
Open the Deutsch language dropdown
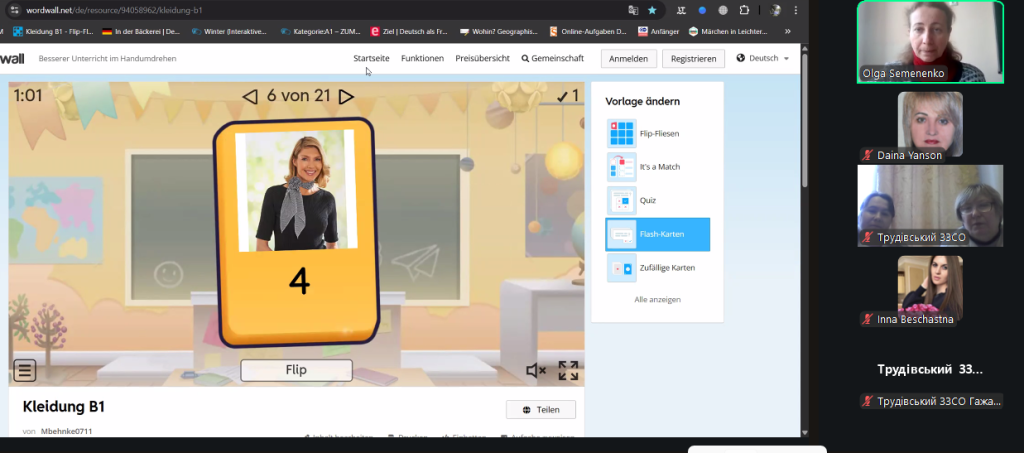763,59
